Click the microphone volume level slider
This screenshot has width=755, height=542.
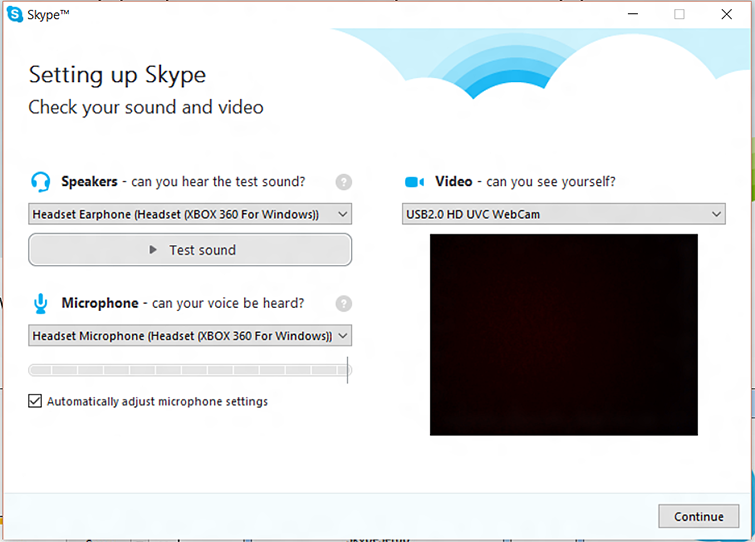point(190,370)
